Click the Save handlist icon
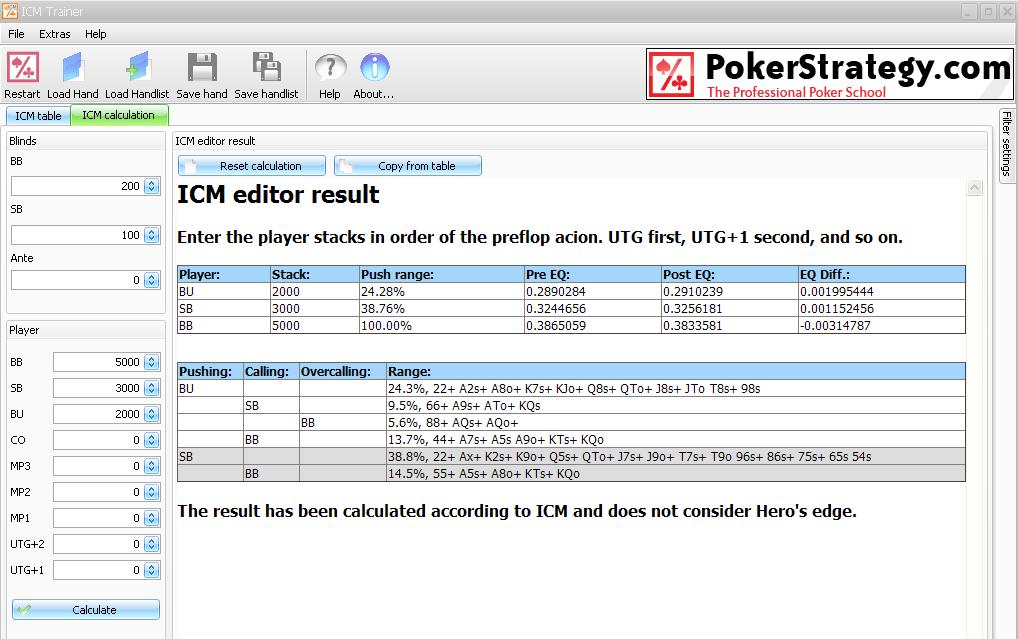This screenshot has height=639, width=1018. point(266,68)
